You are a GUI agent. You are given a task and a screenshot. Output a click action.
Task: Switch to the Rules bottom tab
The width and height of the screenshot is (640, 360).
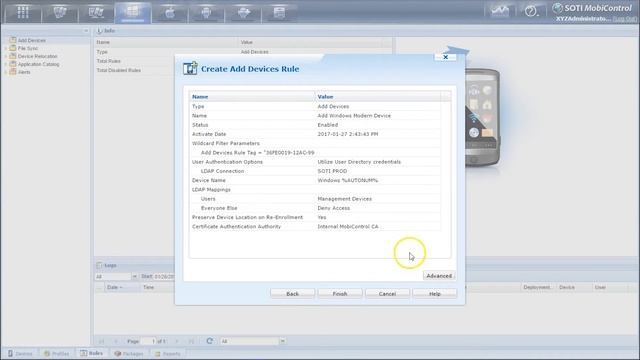pos(92,353)
